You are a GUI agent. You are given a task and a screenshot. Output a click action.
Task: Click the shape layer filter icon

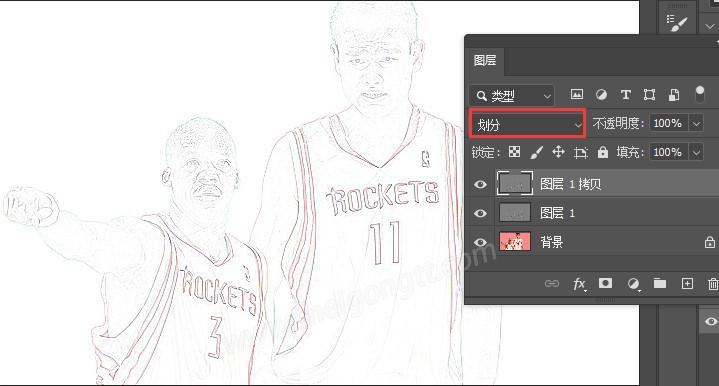pos(649,95)
